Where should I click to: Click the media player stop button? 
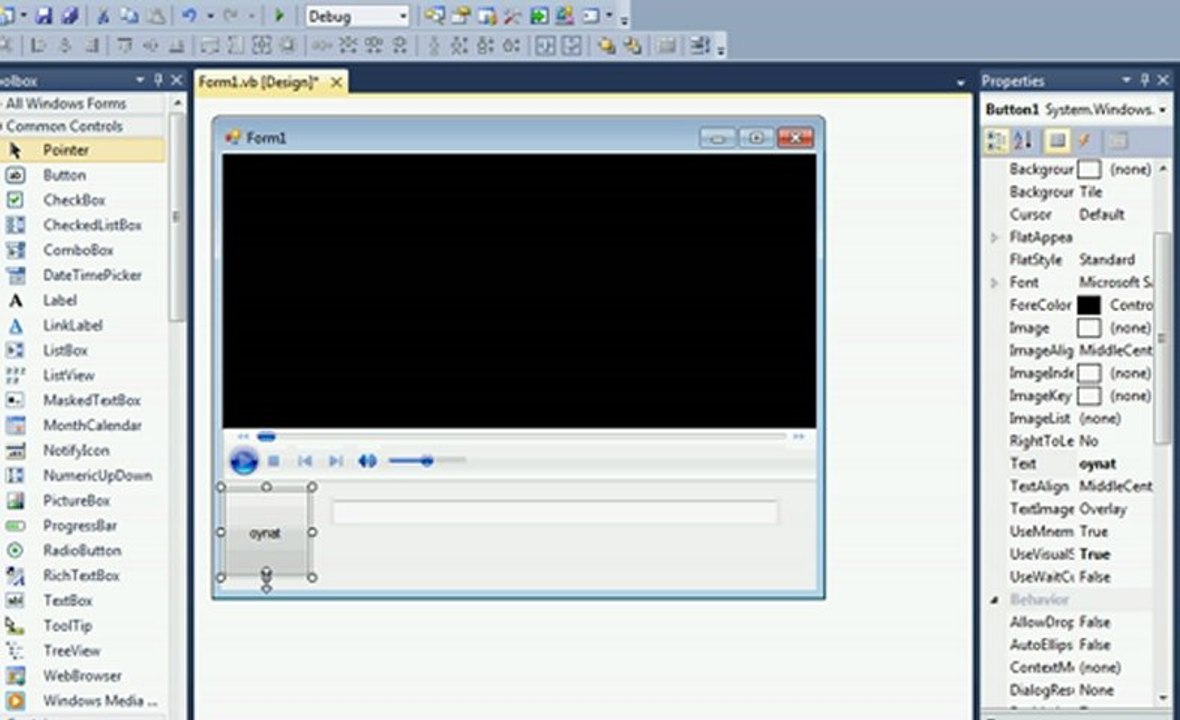point(273,460)
